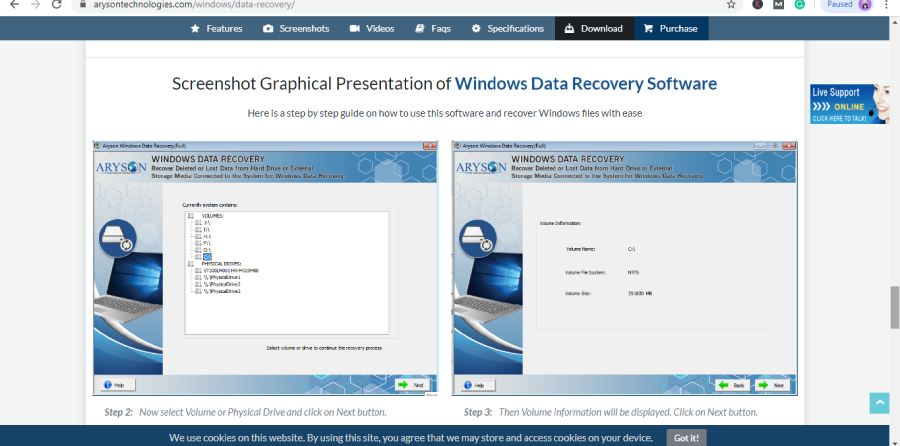Click the Paused profile avatar button
This screenshot has height=446, width=900.
coord(847,5)
